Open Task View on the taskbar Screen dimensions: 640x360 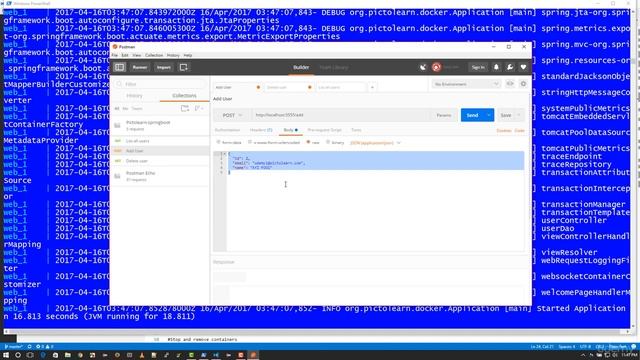tap(30, 355)
